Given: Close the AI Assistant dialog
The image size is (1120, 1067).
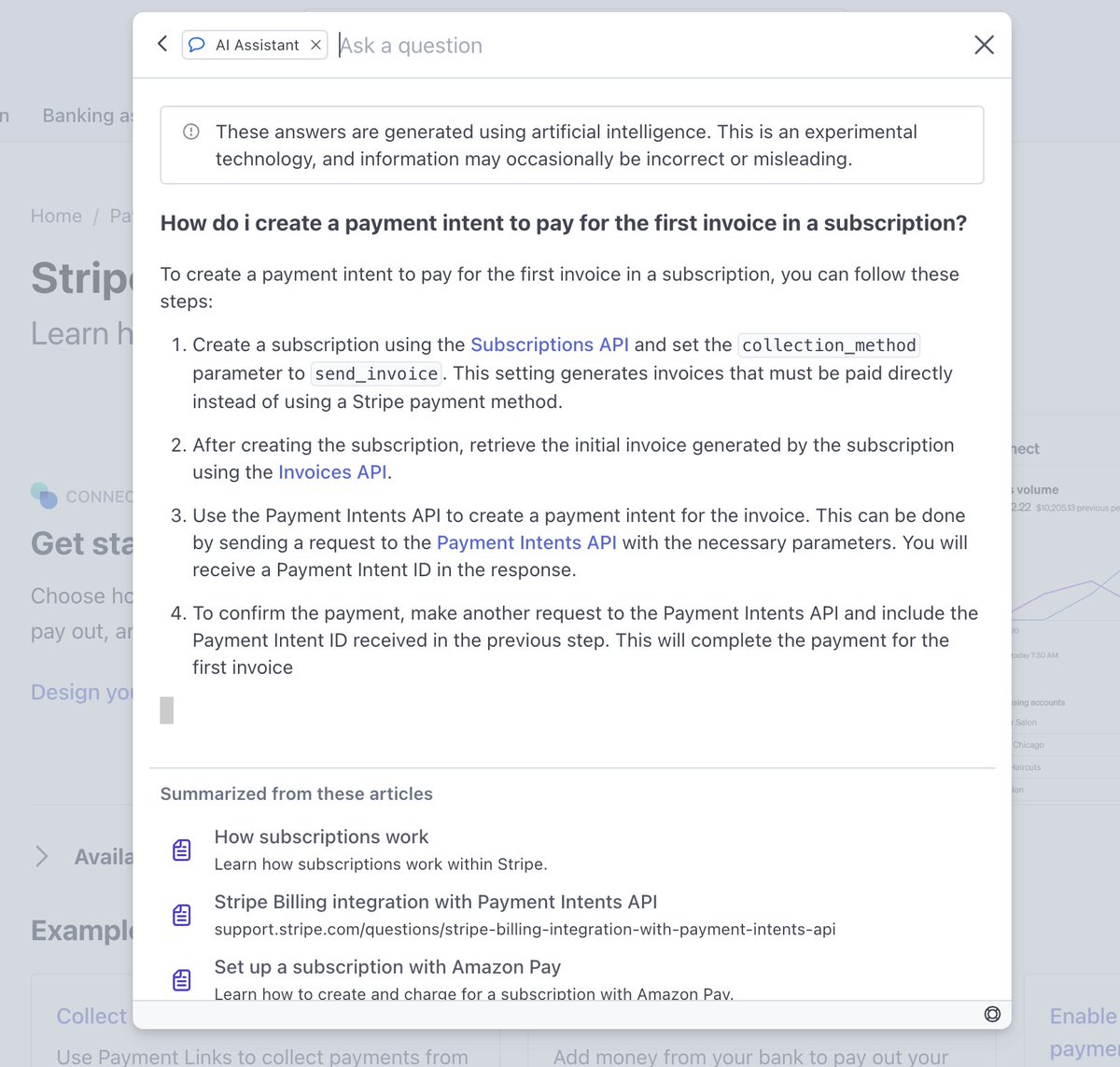Looking at the screenshot, I should [984, 45].
